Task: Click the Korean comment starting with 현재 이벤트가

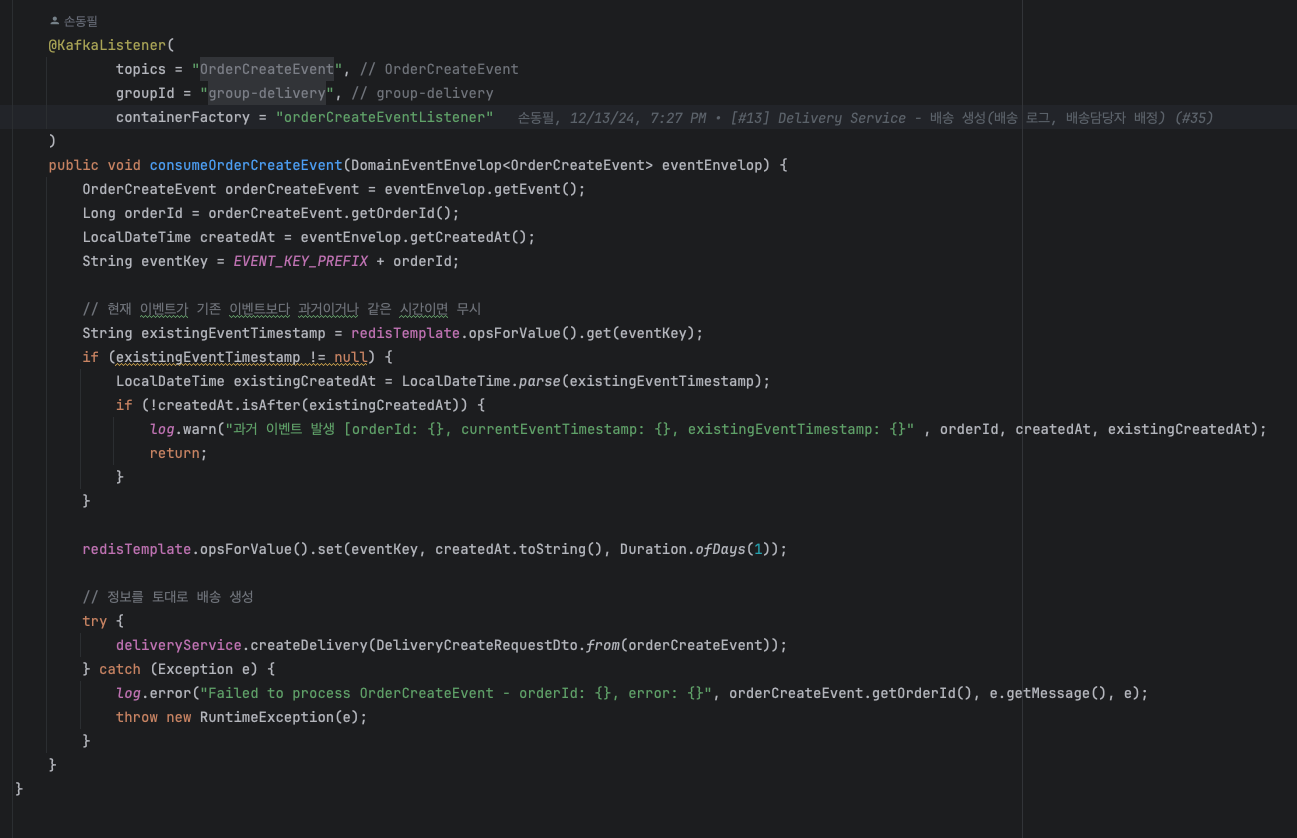Action: pos(282,309)
